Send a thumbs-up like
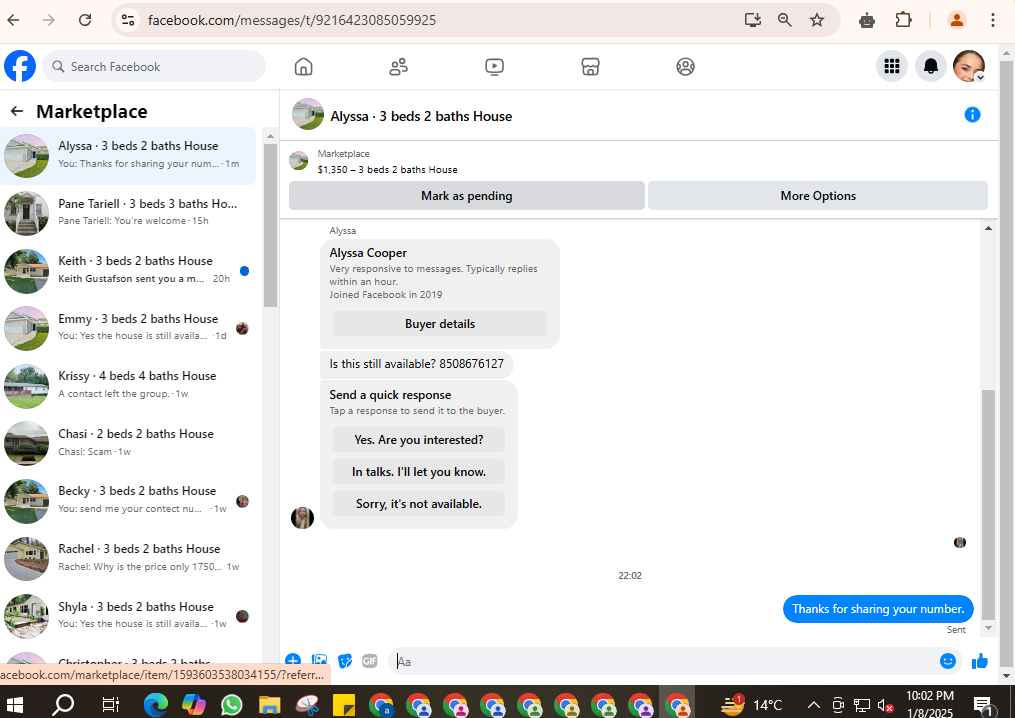 979,660
